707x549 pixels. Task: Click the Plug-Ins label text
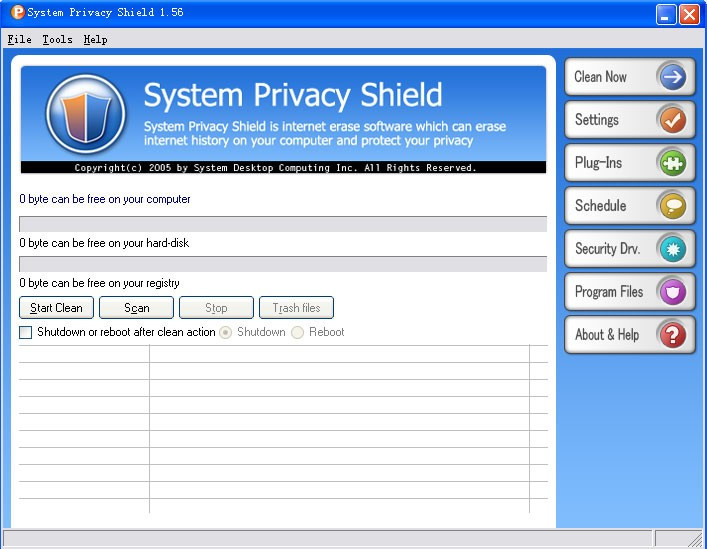click(598, 163)
